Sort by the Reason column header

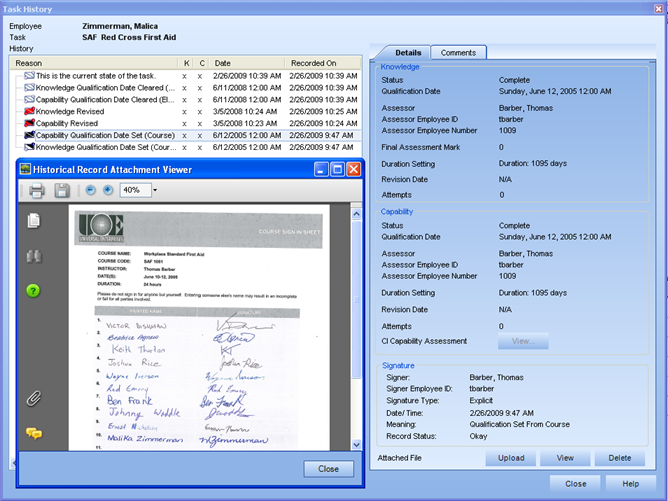pos(94,63)
